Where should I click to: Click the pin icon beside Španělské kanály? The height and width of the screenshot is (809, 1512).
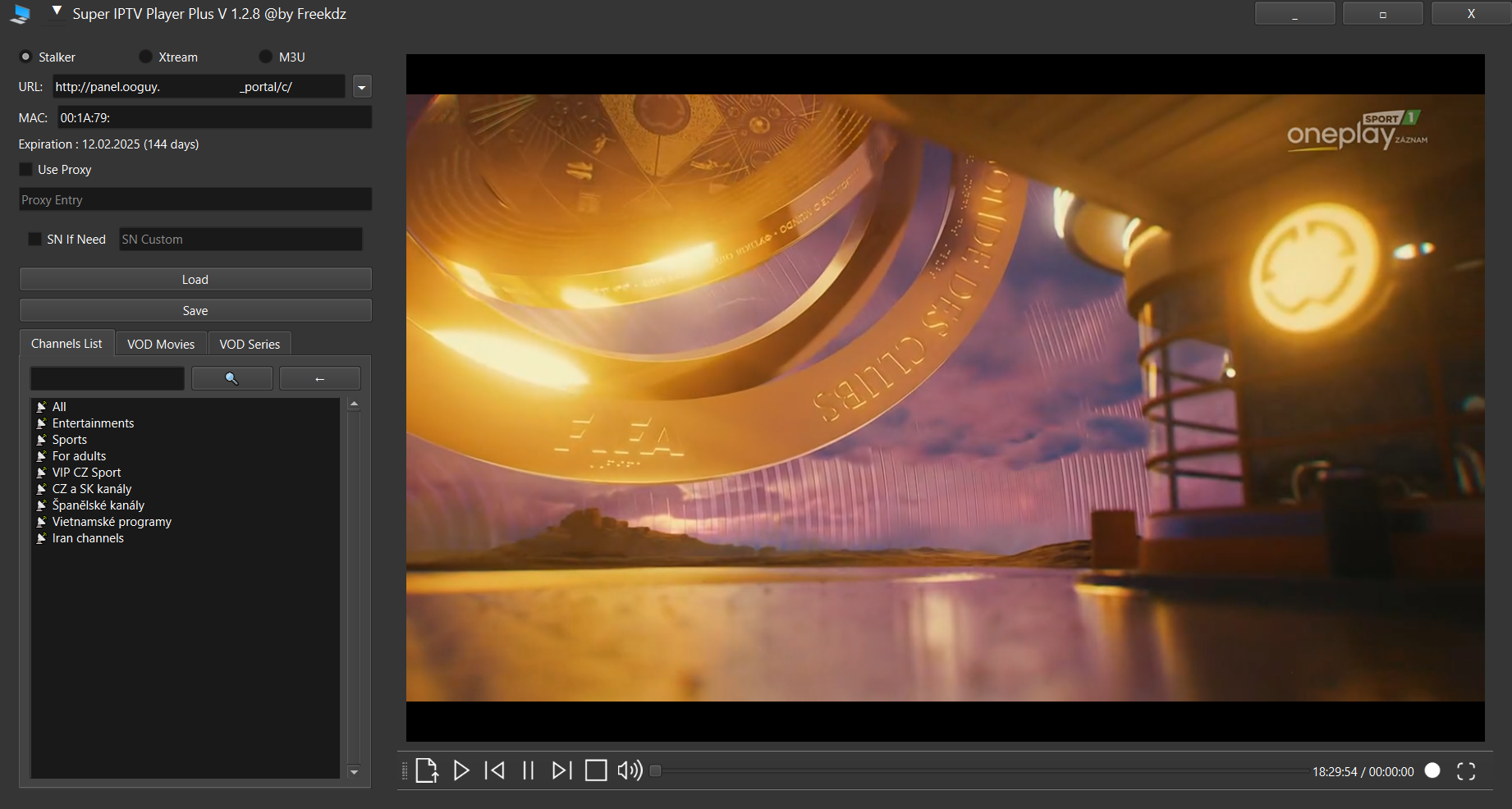(x=41, y=505)
